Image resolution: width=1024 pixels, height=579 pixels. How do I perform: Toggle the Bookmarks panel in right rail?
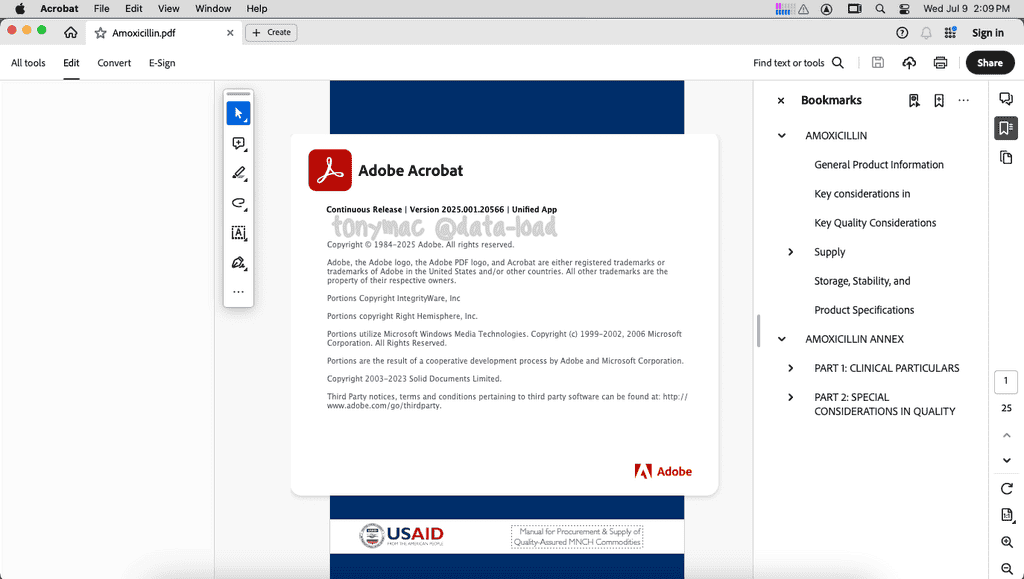click(1006, 128)
